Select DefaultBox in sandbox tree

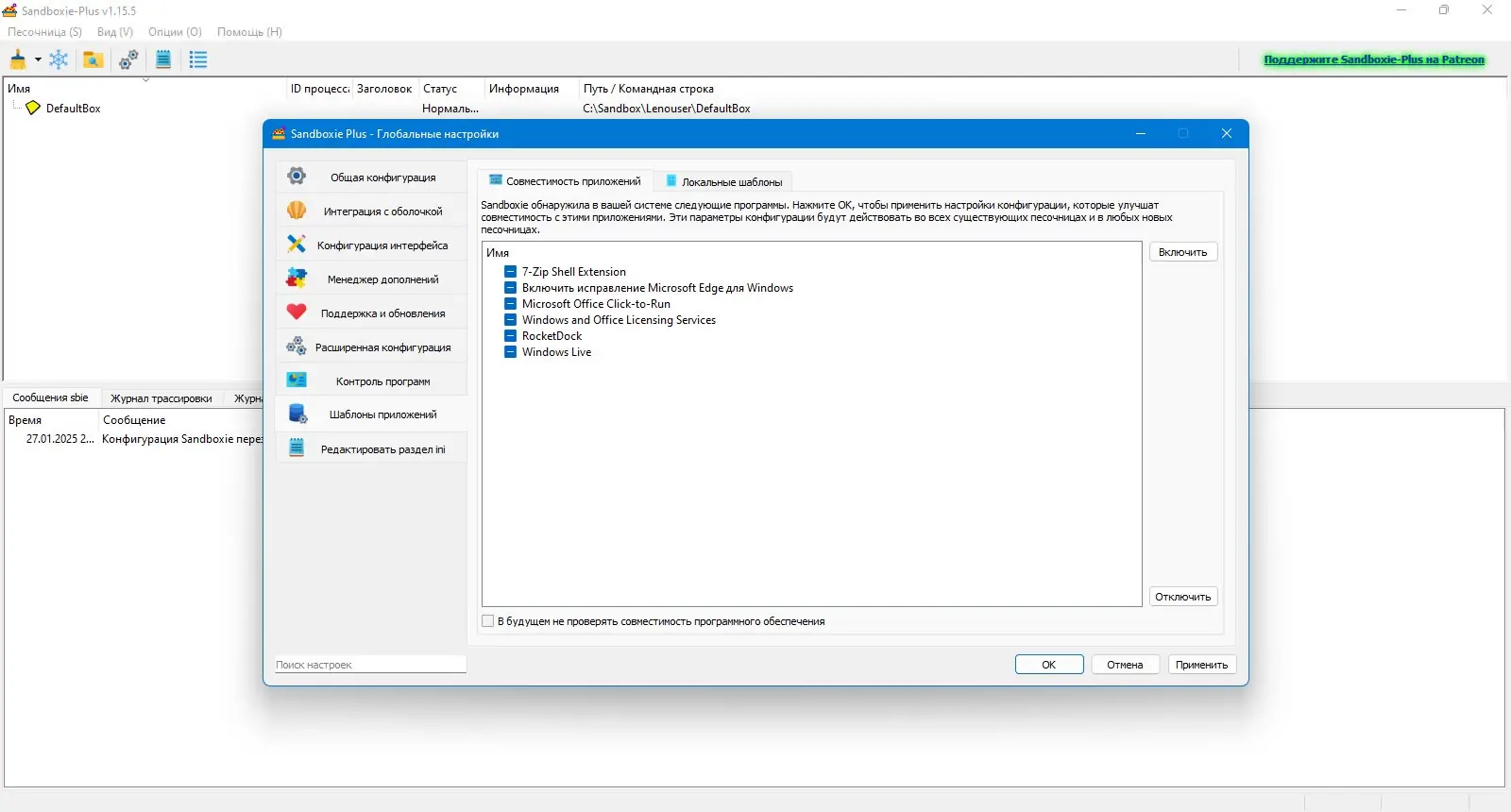73,109
